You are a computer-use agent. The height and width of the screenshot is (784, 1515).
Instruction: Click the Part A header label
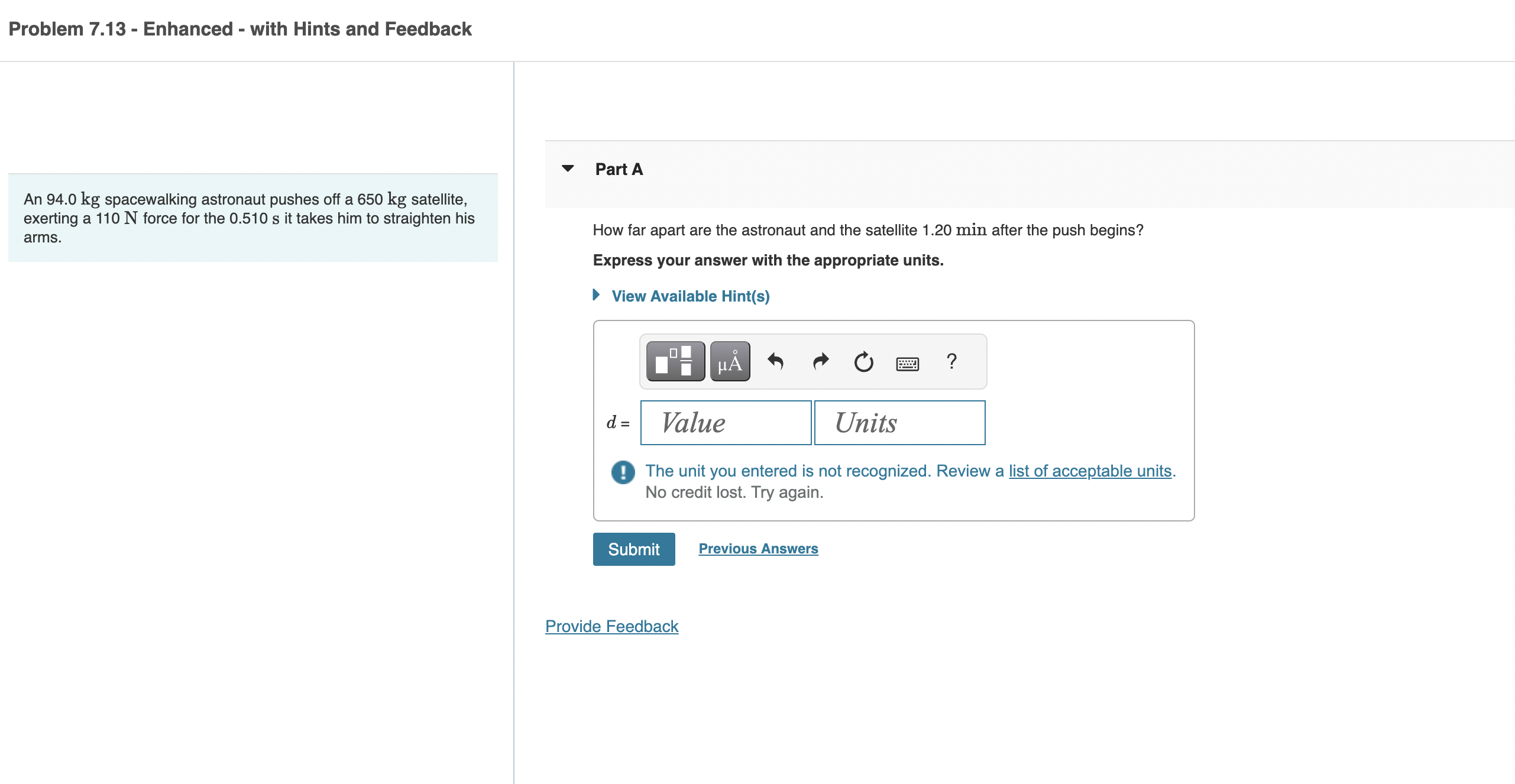click(619, 169)
